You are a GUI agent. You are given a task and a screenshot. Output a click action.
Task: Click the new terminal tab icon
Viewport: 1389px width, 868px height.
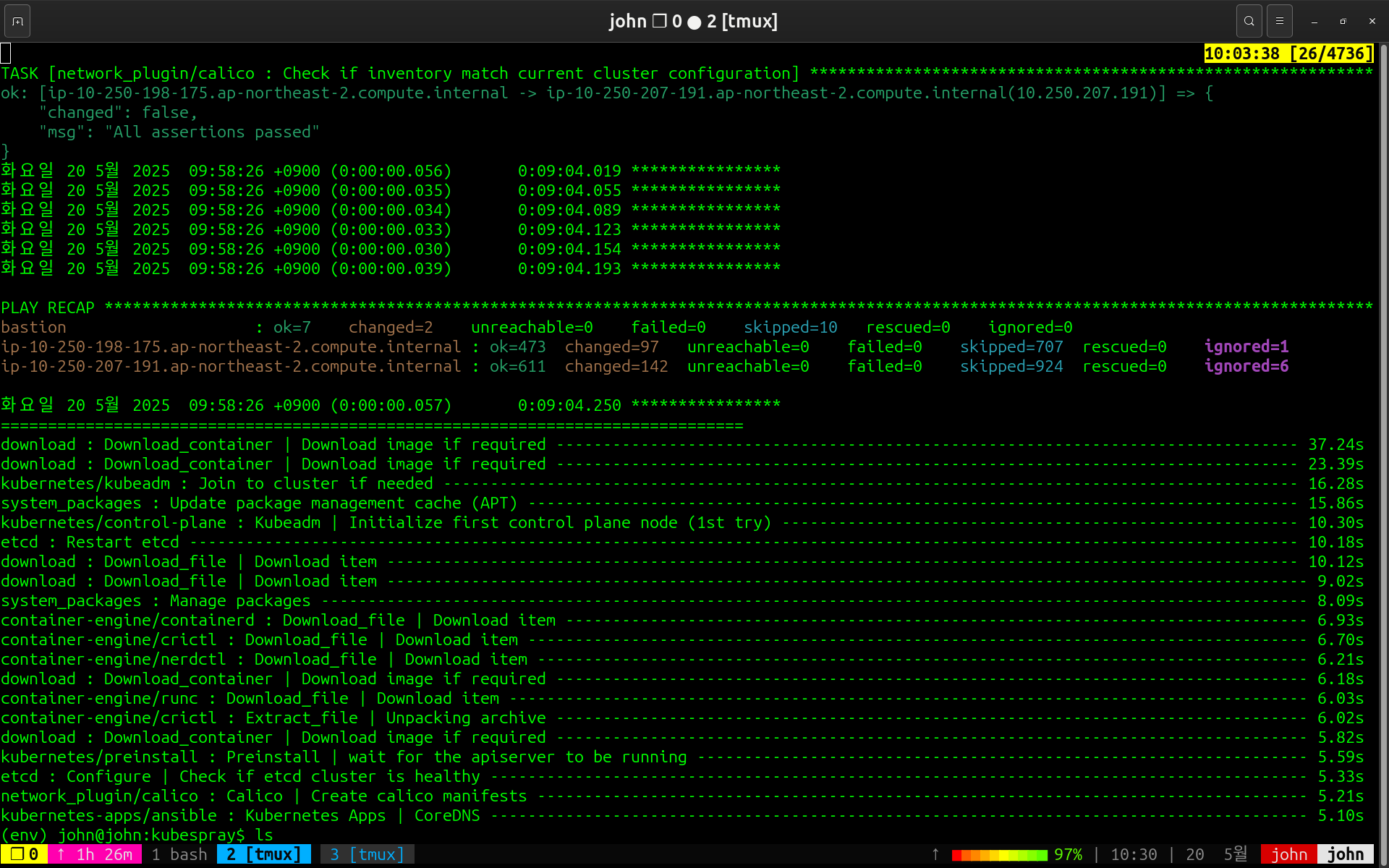17,21
